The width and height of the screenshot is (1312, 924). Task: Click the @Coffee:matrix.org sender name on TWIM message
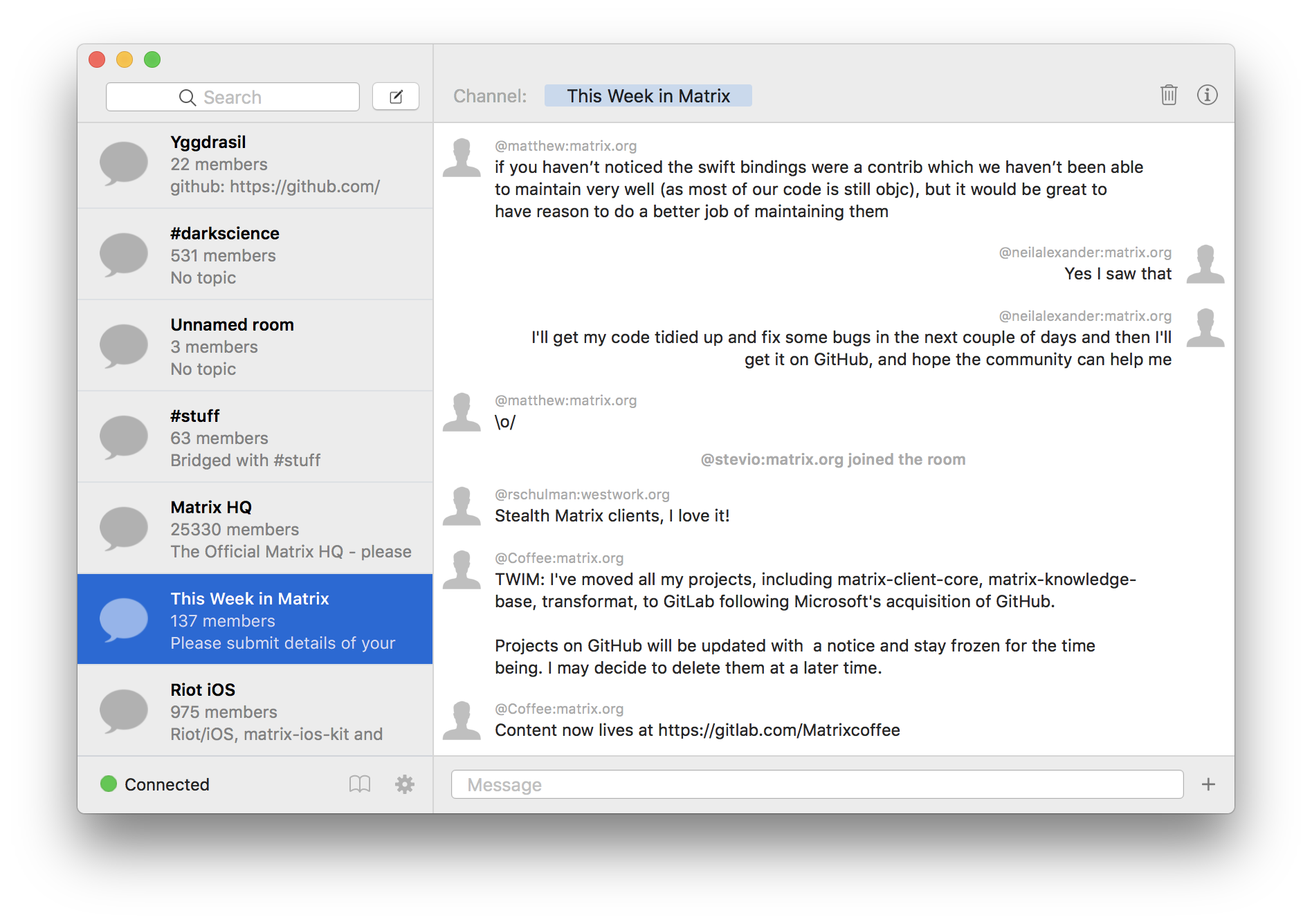pyautogui.click(x=559, y=558)
